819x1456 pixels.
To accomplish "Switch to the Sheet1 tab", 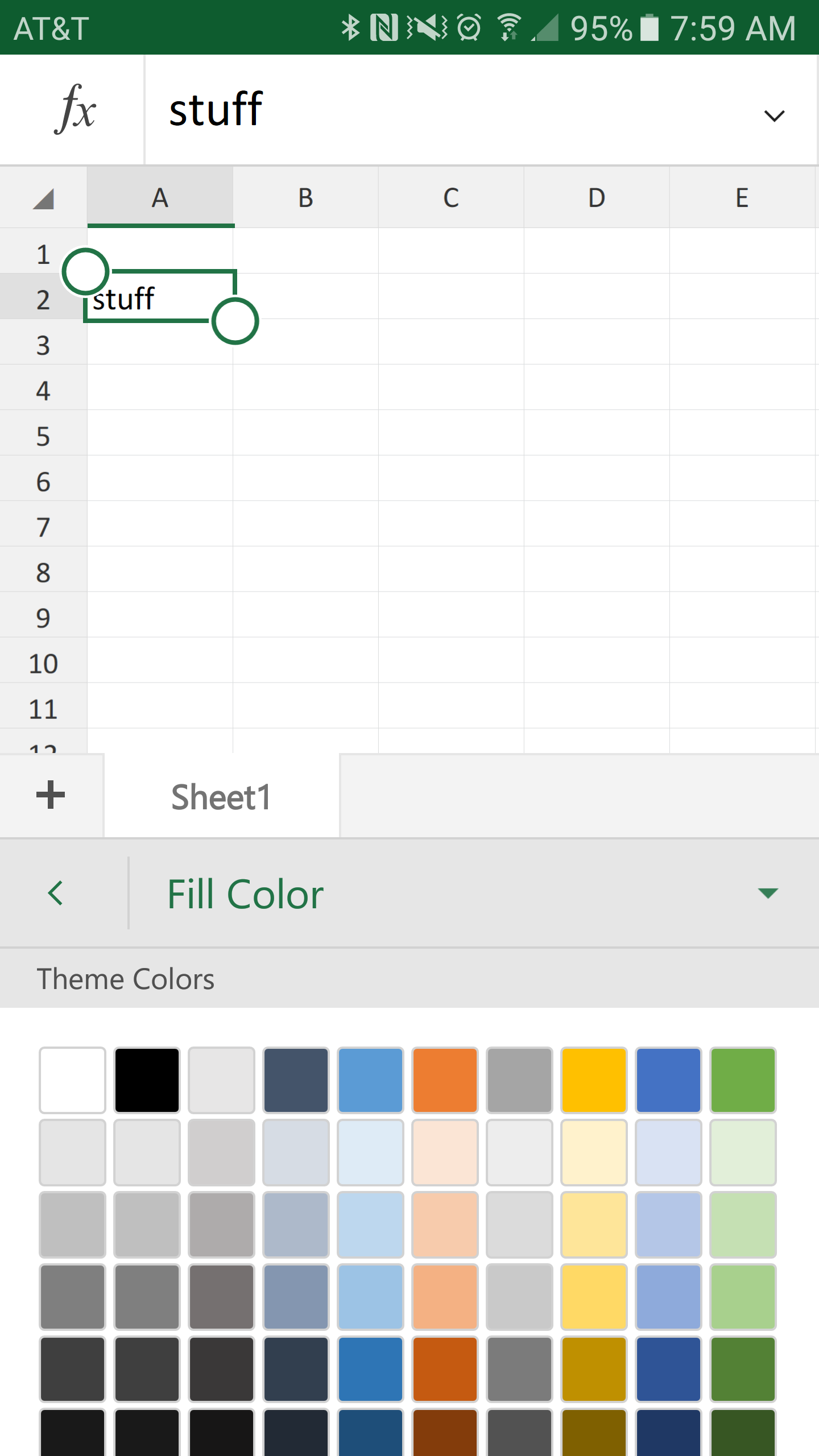I will tap(221, 796).
